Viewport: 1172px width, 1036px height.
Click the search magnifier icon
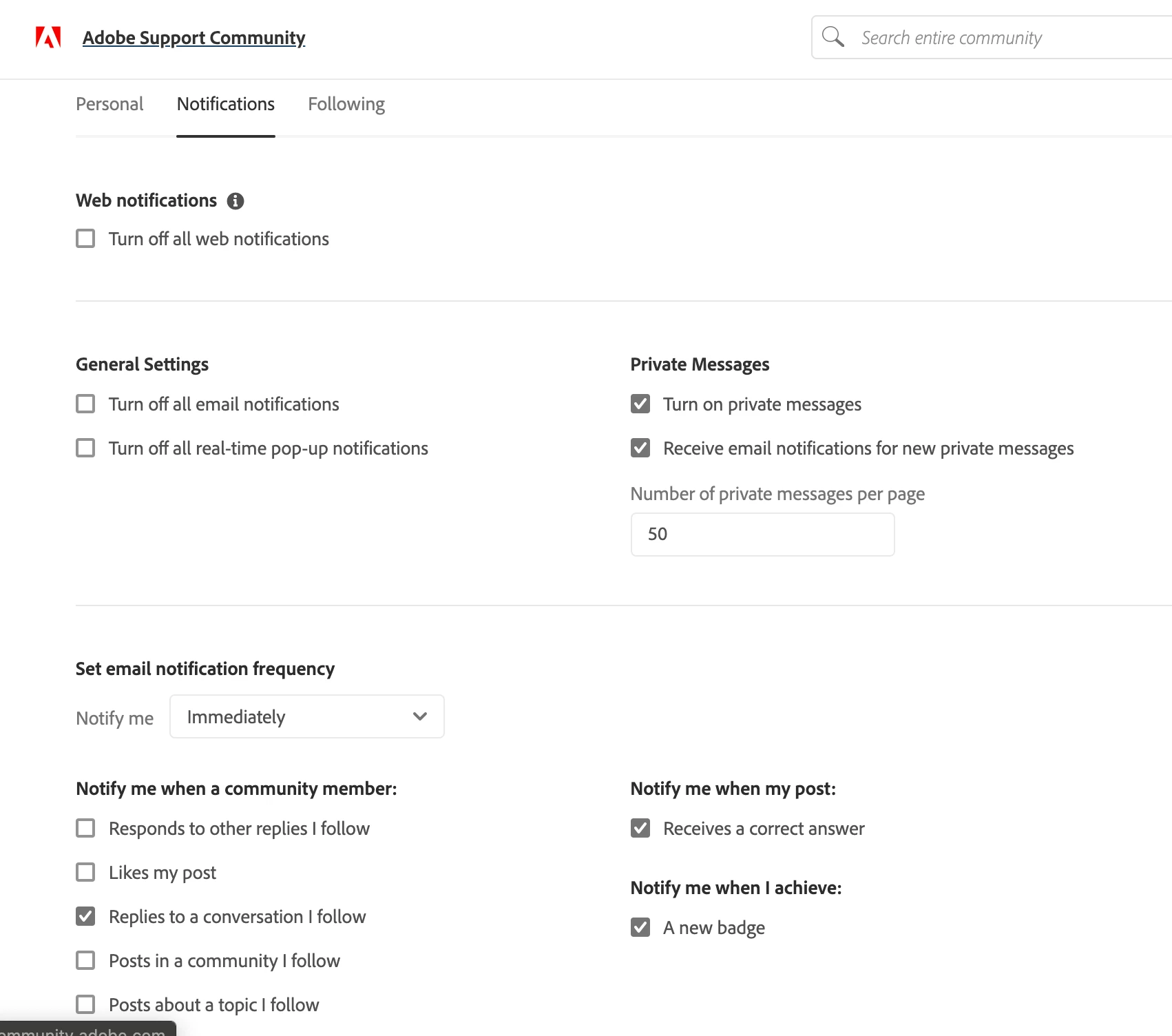[x=833, y=37]
